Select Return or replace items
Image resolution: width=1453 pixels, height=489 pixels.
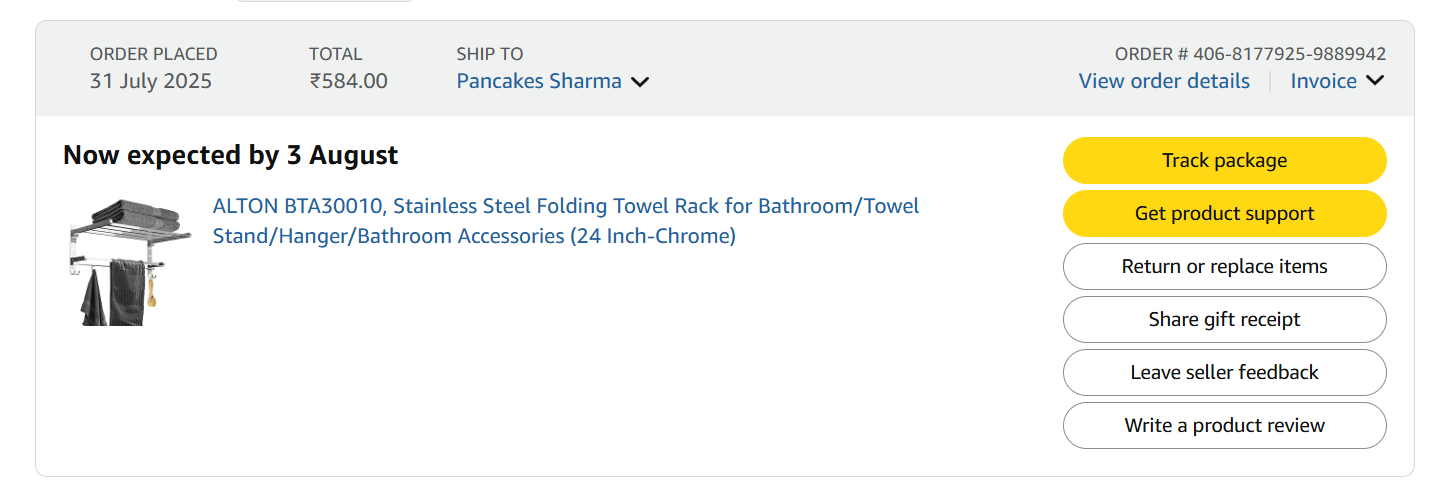tap(1224, 267)
